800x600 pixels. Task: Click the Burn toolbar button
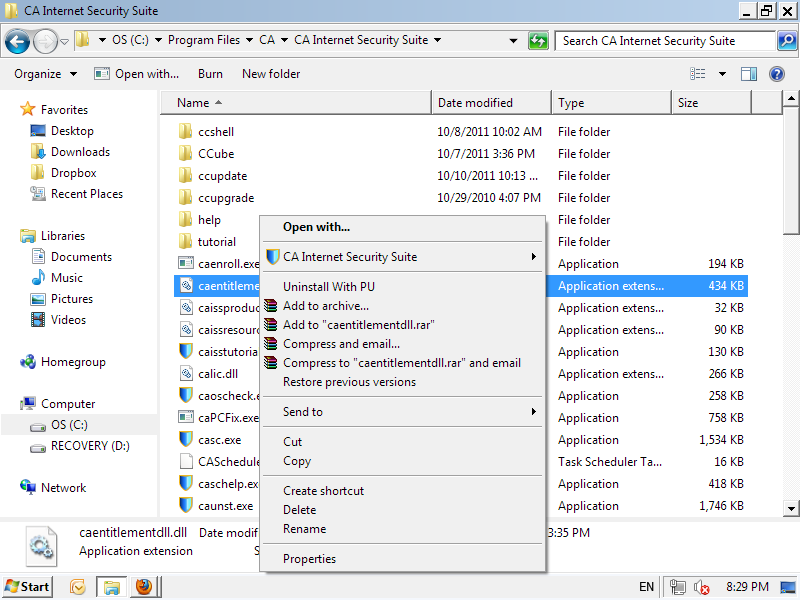[x=210, y=74]
